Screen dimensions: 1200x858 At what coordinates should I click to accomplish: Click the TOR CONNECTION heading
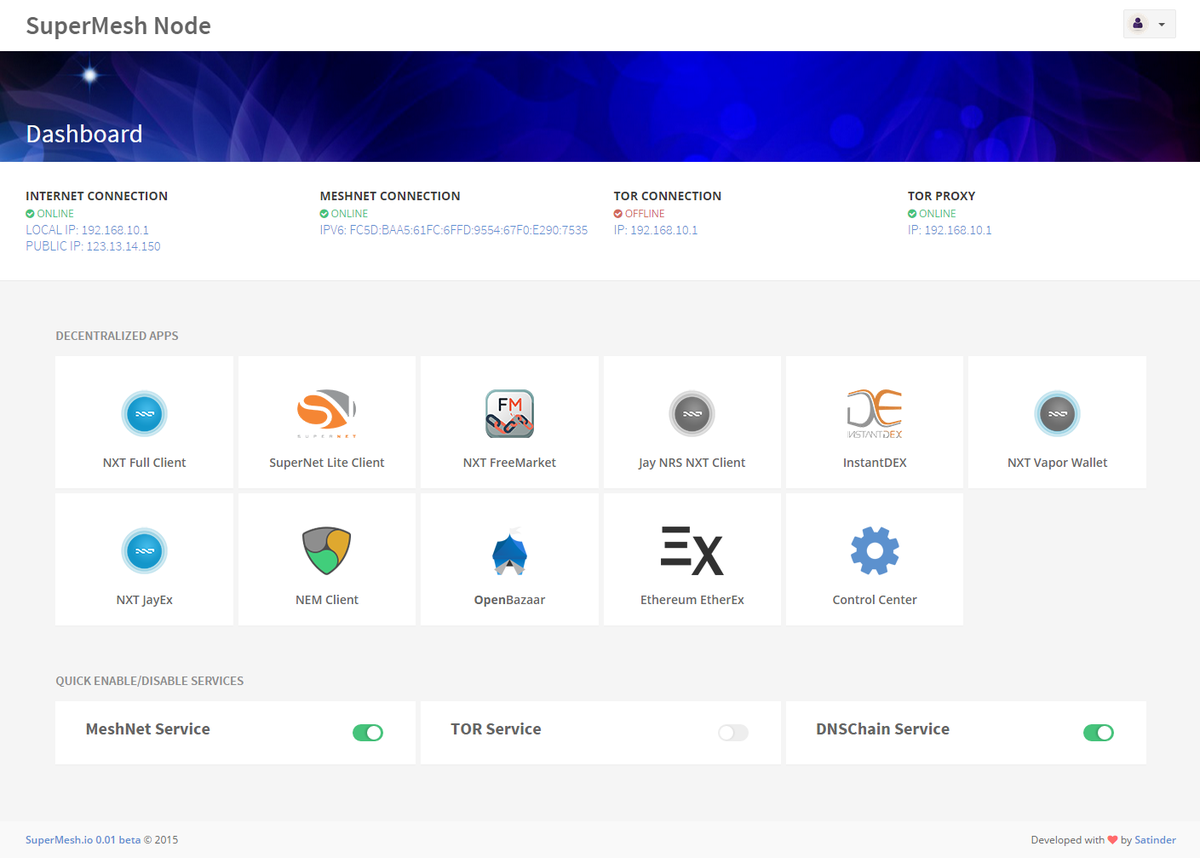(x=667, y=196)
